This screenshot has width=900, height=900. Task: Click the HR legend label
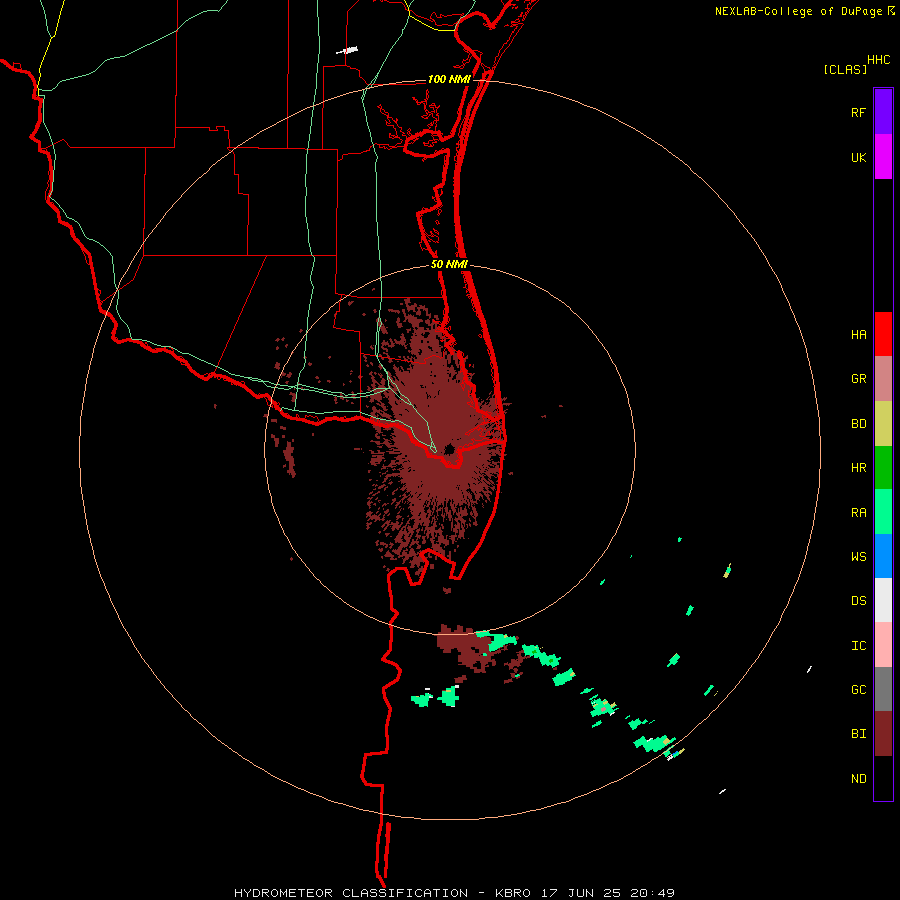pos(859,468)
